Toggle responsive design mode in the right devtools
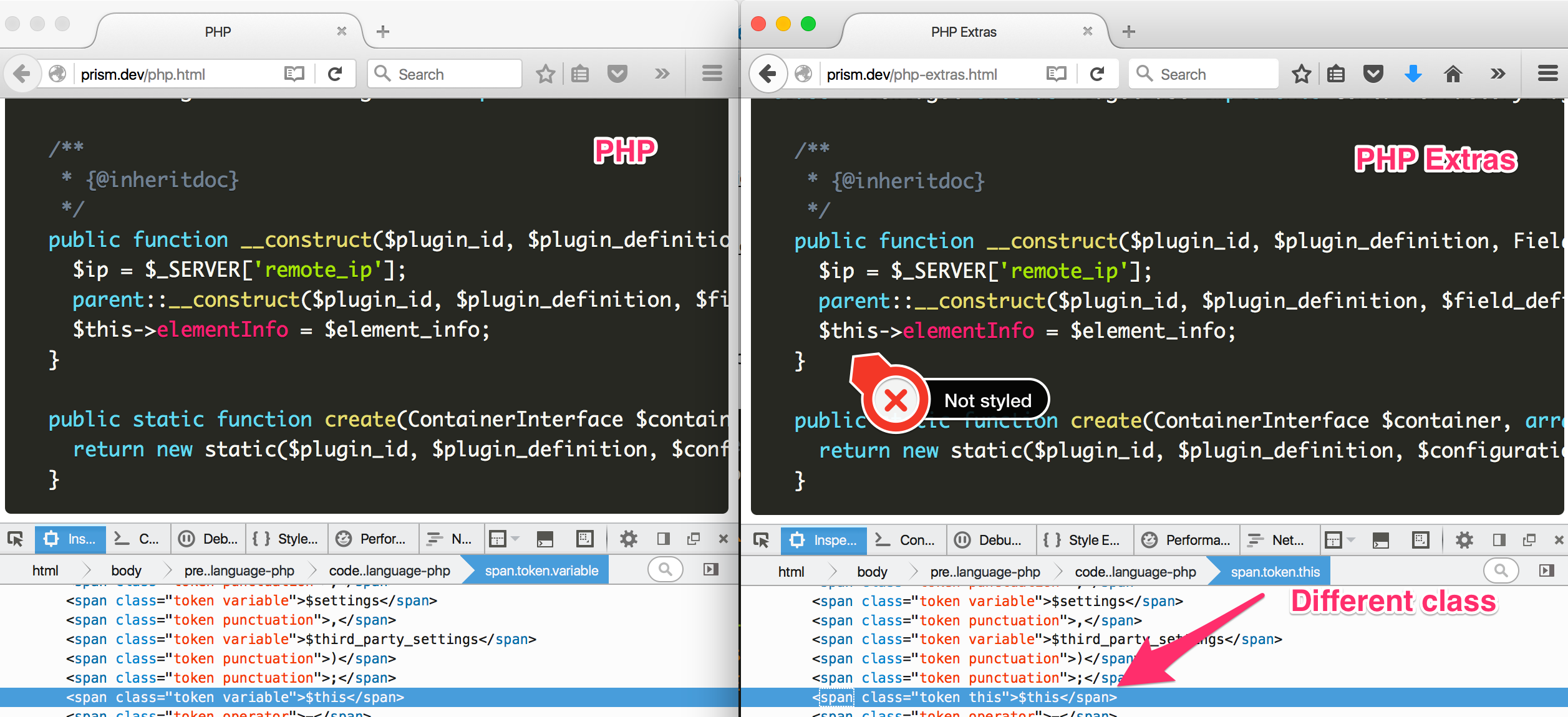1568x717 pixels. point(1420,540)
